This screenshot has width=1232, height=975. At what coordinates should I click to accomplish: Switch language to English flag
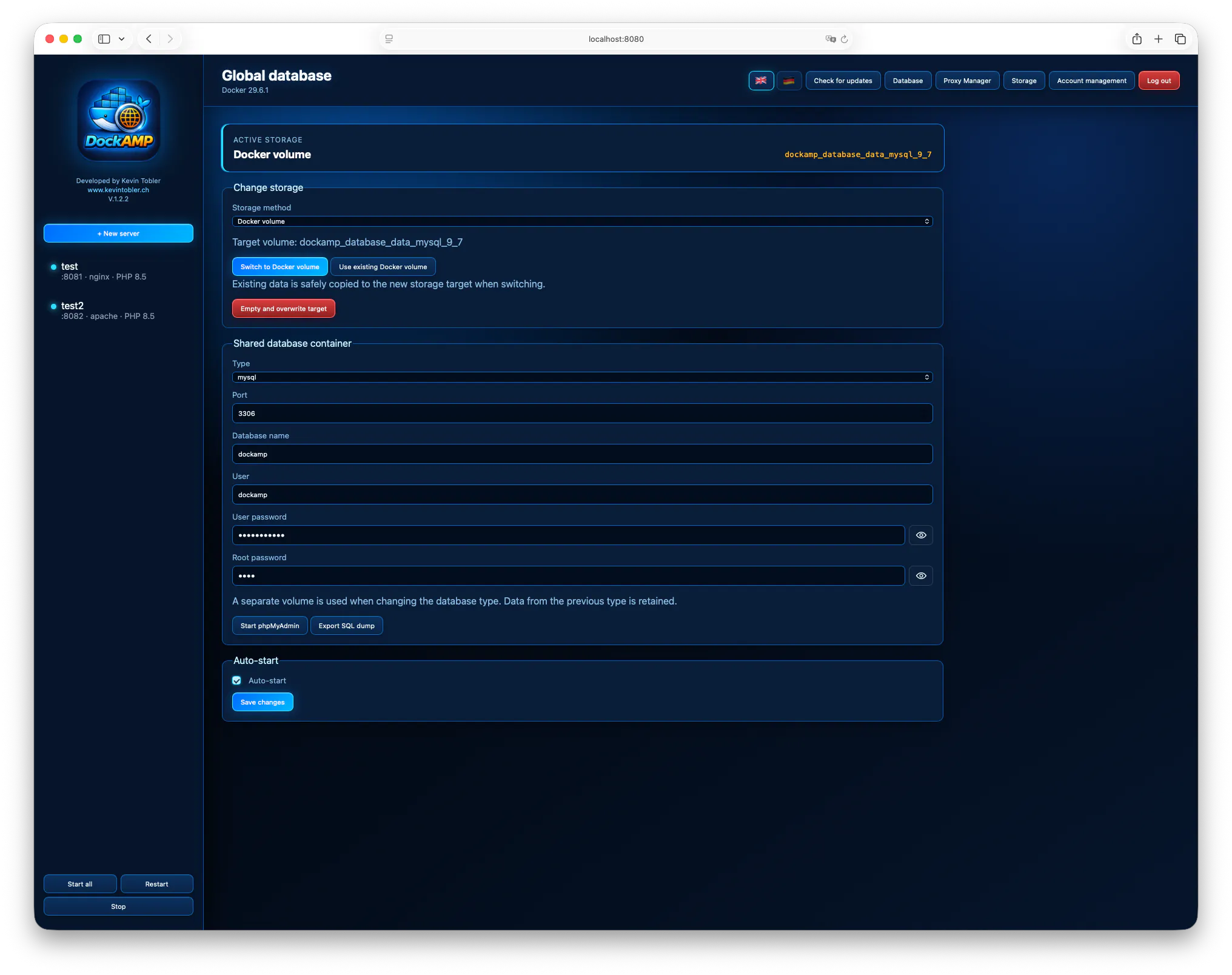tap(761, 81)
